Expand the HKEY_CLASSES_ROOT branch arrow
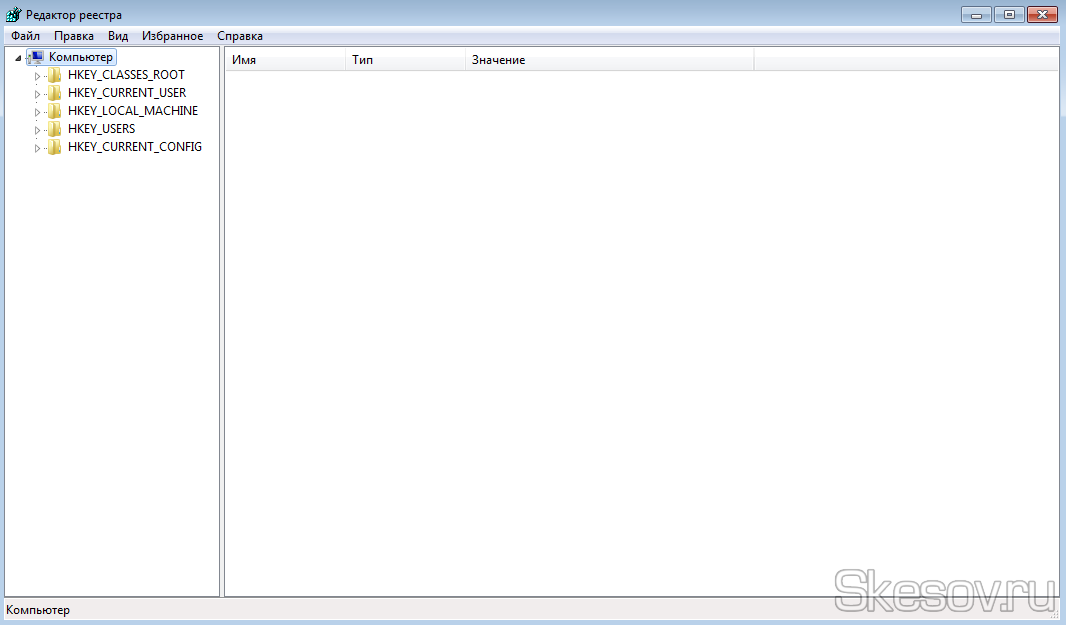The image size is (1066, 625). coord(37,76)
